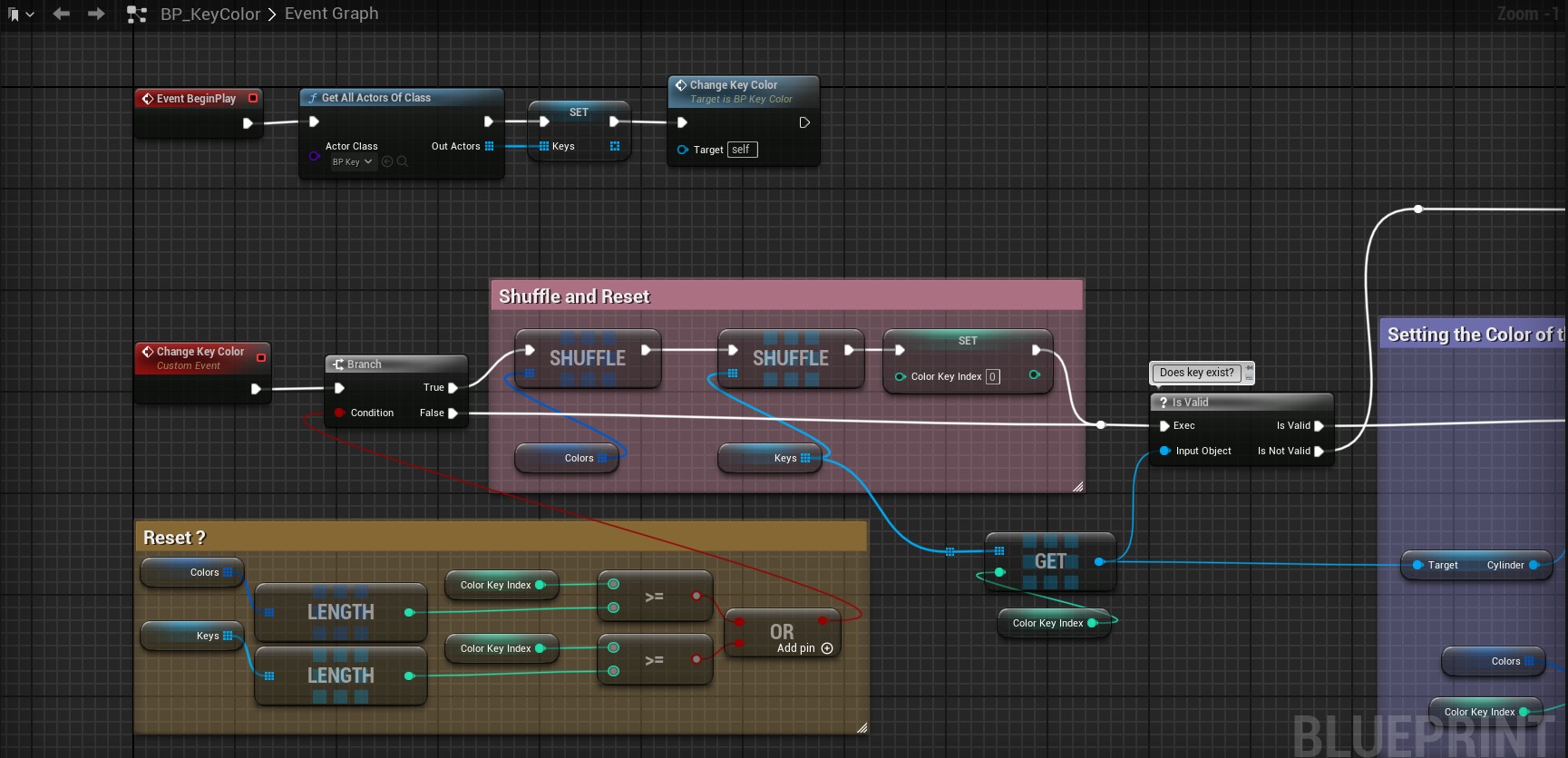Click the Out Actors array pin

point(490,146)
